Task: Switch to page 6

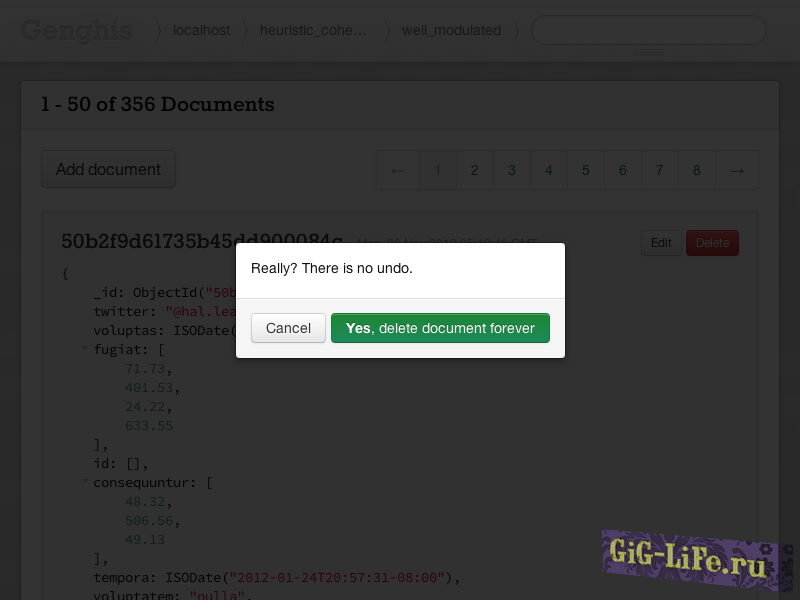Action: pos(622,170)
